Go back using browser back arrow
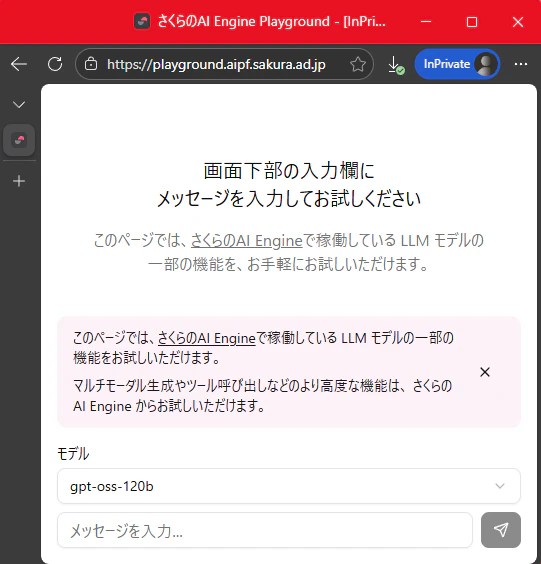This screenshot has height=564, width=541. pyautogui.click(x=19, y=64)
